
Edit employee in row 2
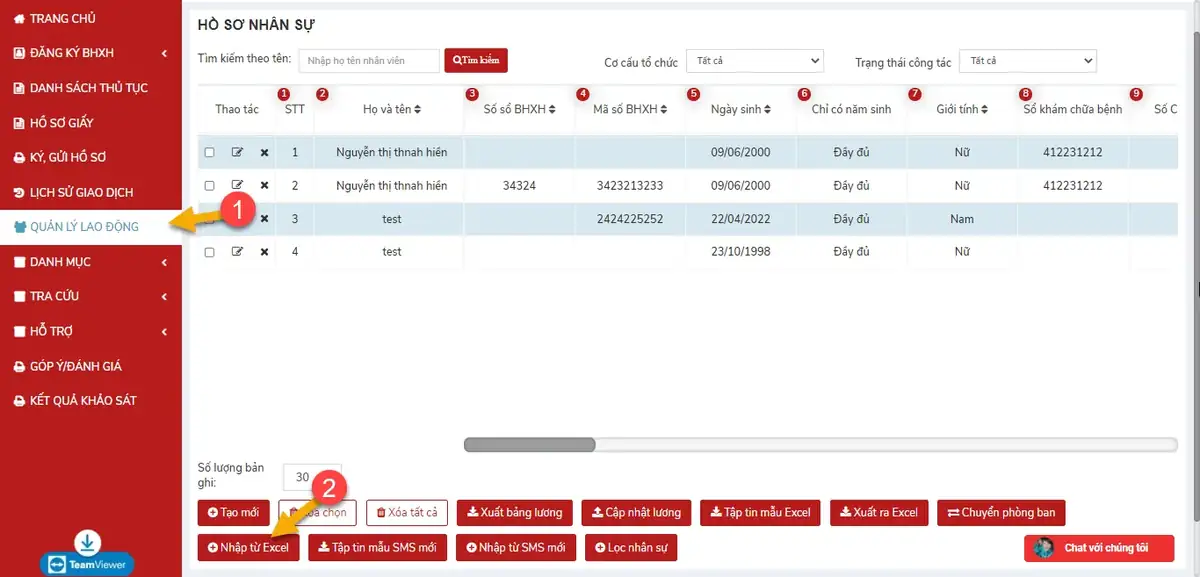[x=237, y=185]
